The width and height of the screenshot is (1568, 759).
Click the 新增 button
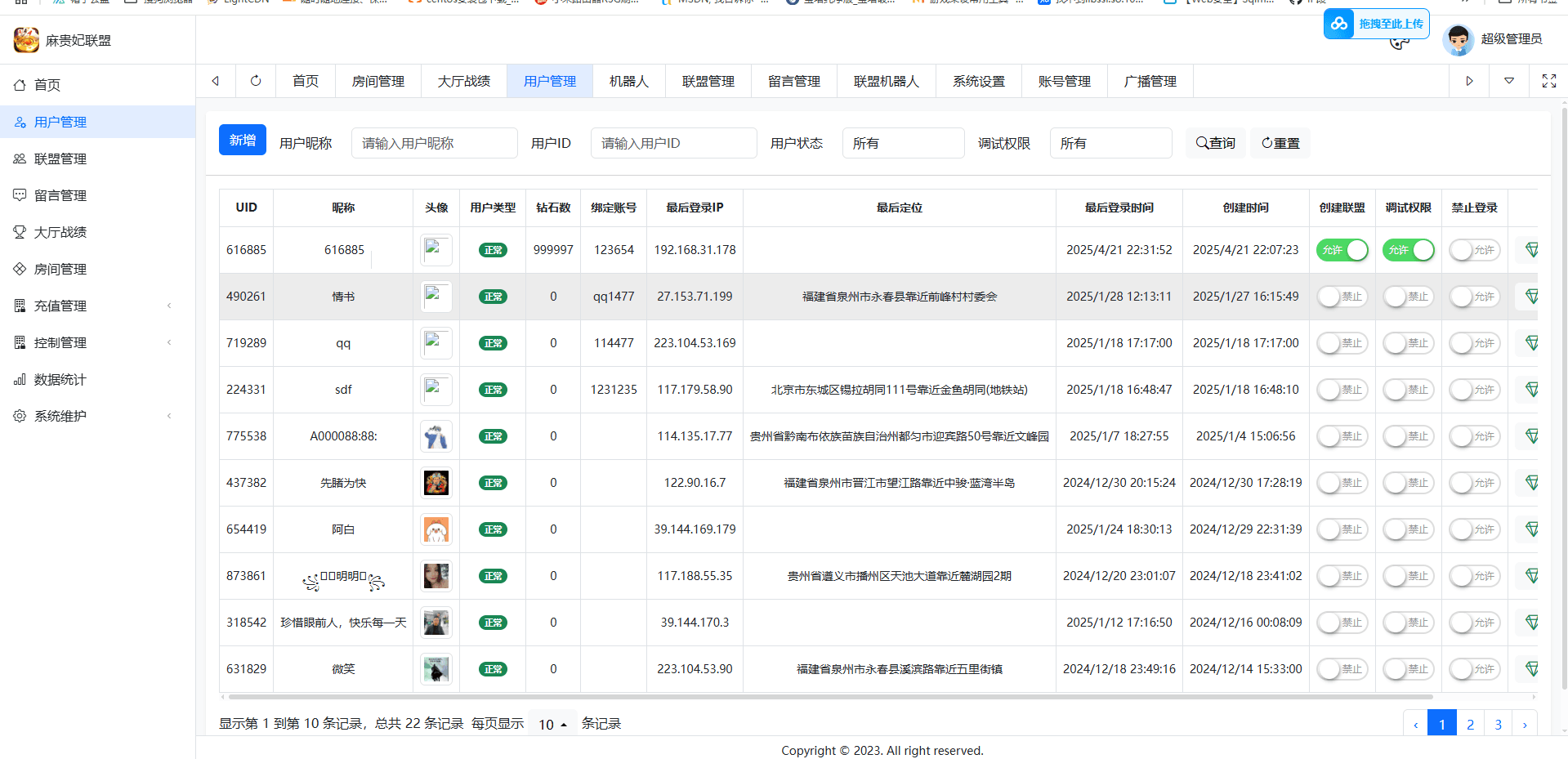click(242, 141)
